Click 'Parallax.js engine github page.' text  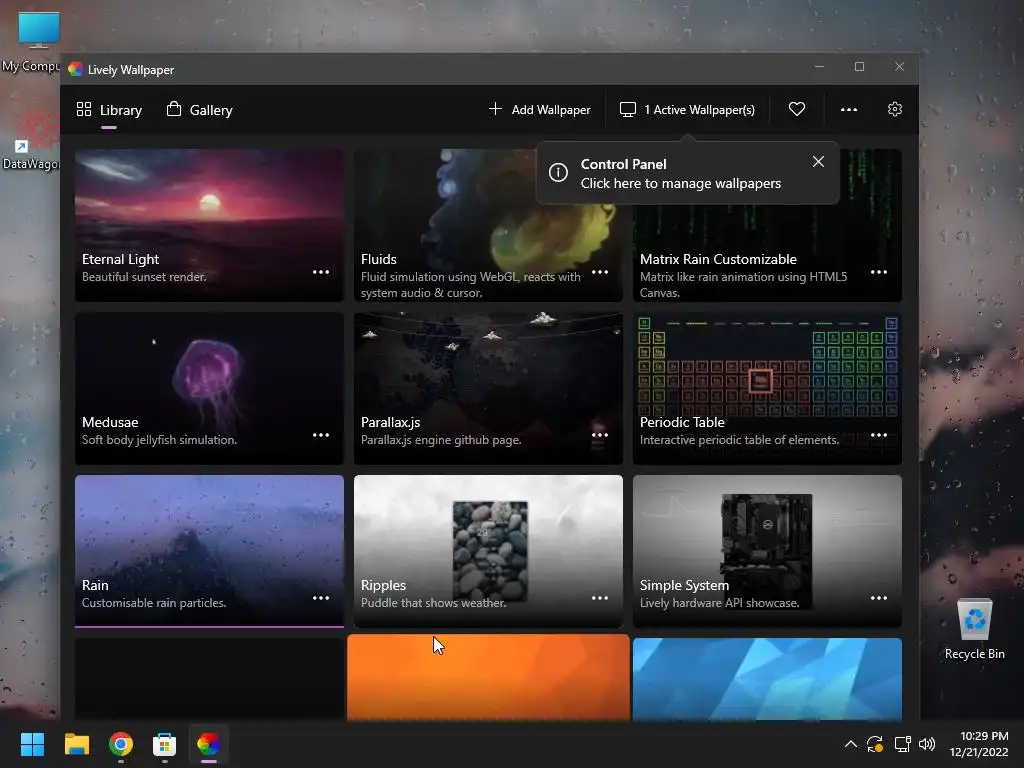click(x=441, y=440)
